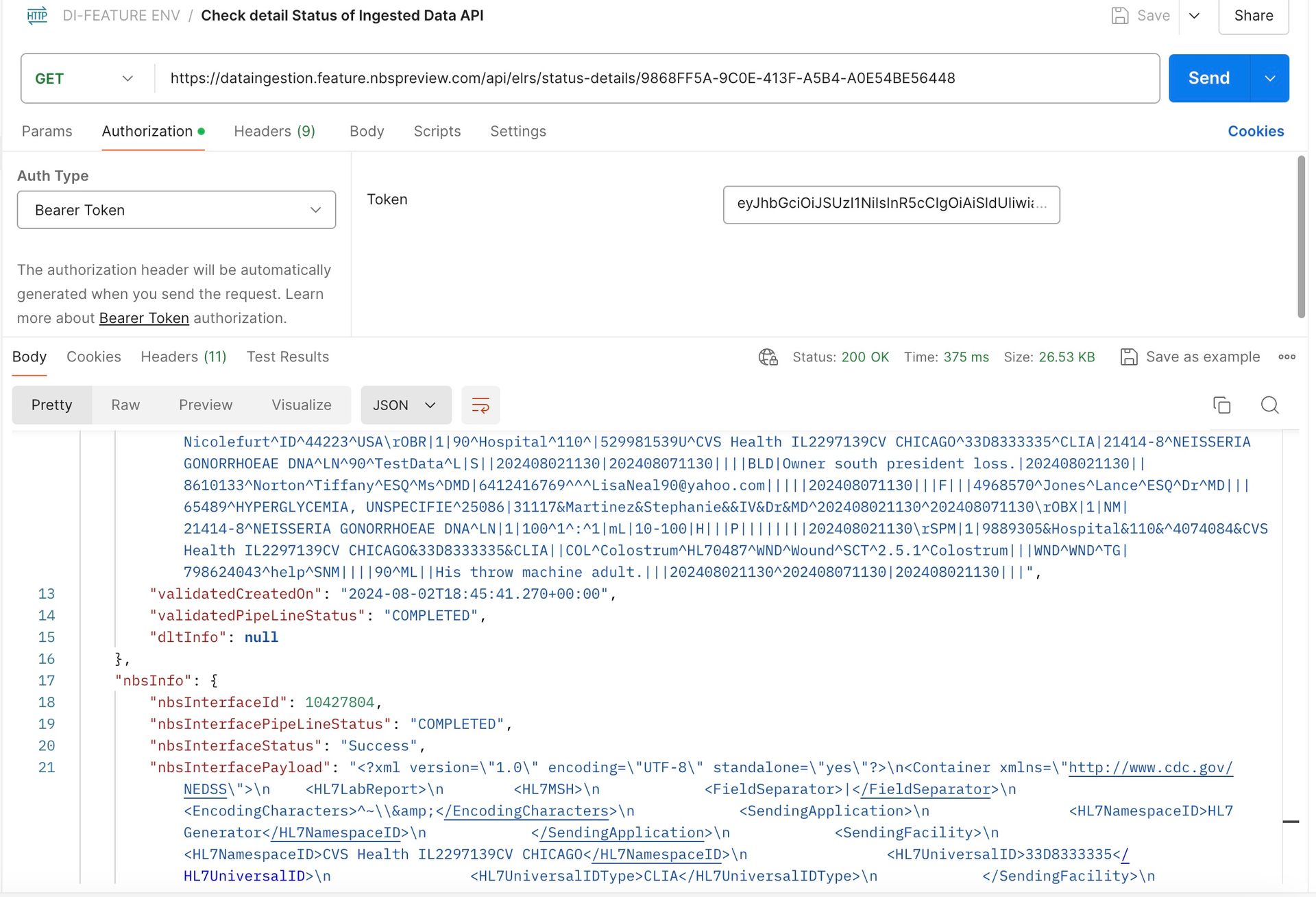Toggle line wrapping in the response viewer
The height and width of the screenshot is (897, 1316).
tap(480, 405)
